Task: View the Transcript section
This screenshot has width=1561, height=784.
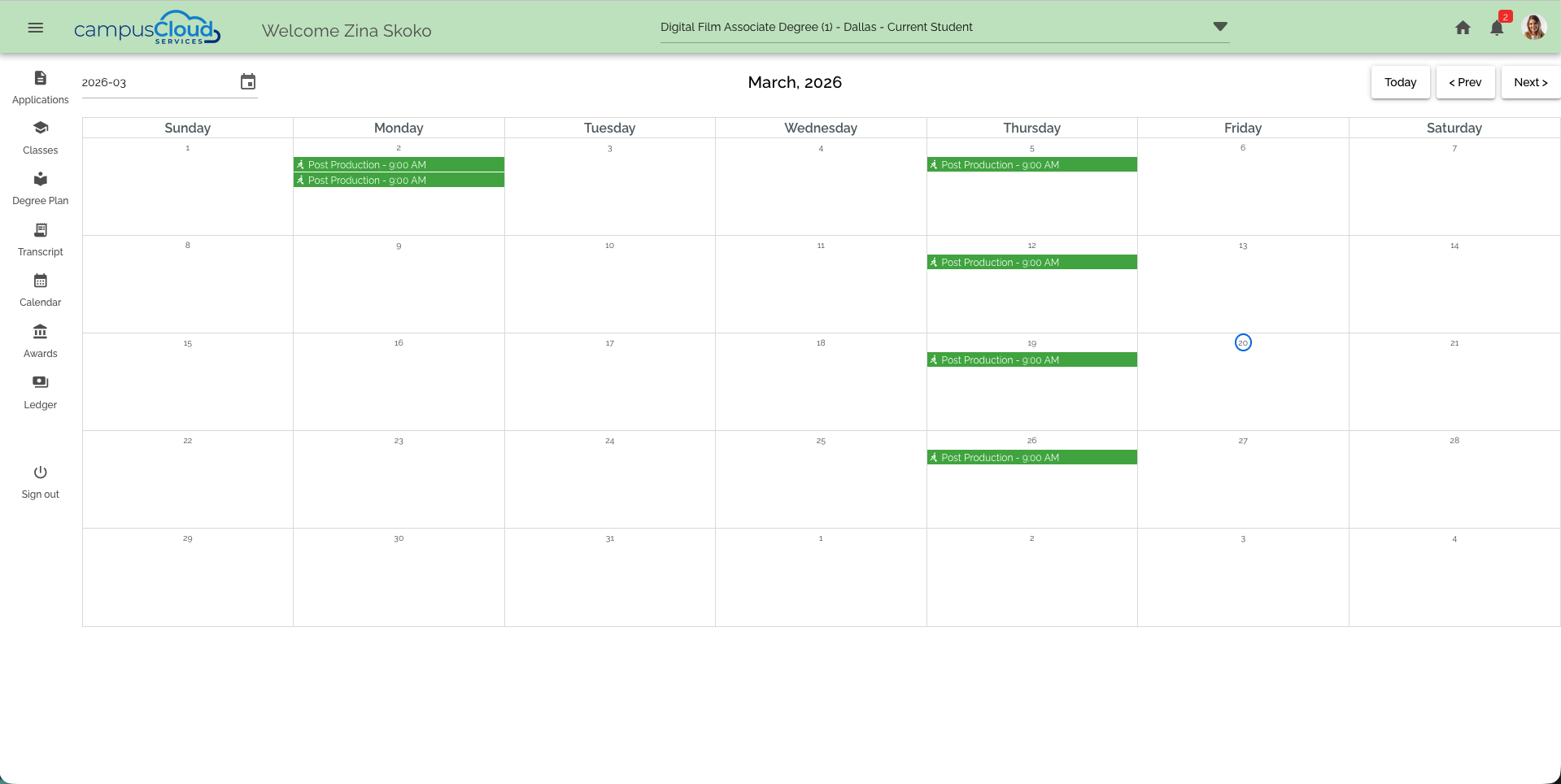Action: pyautogui.click(x=40, y=238)
